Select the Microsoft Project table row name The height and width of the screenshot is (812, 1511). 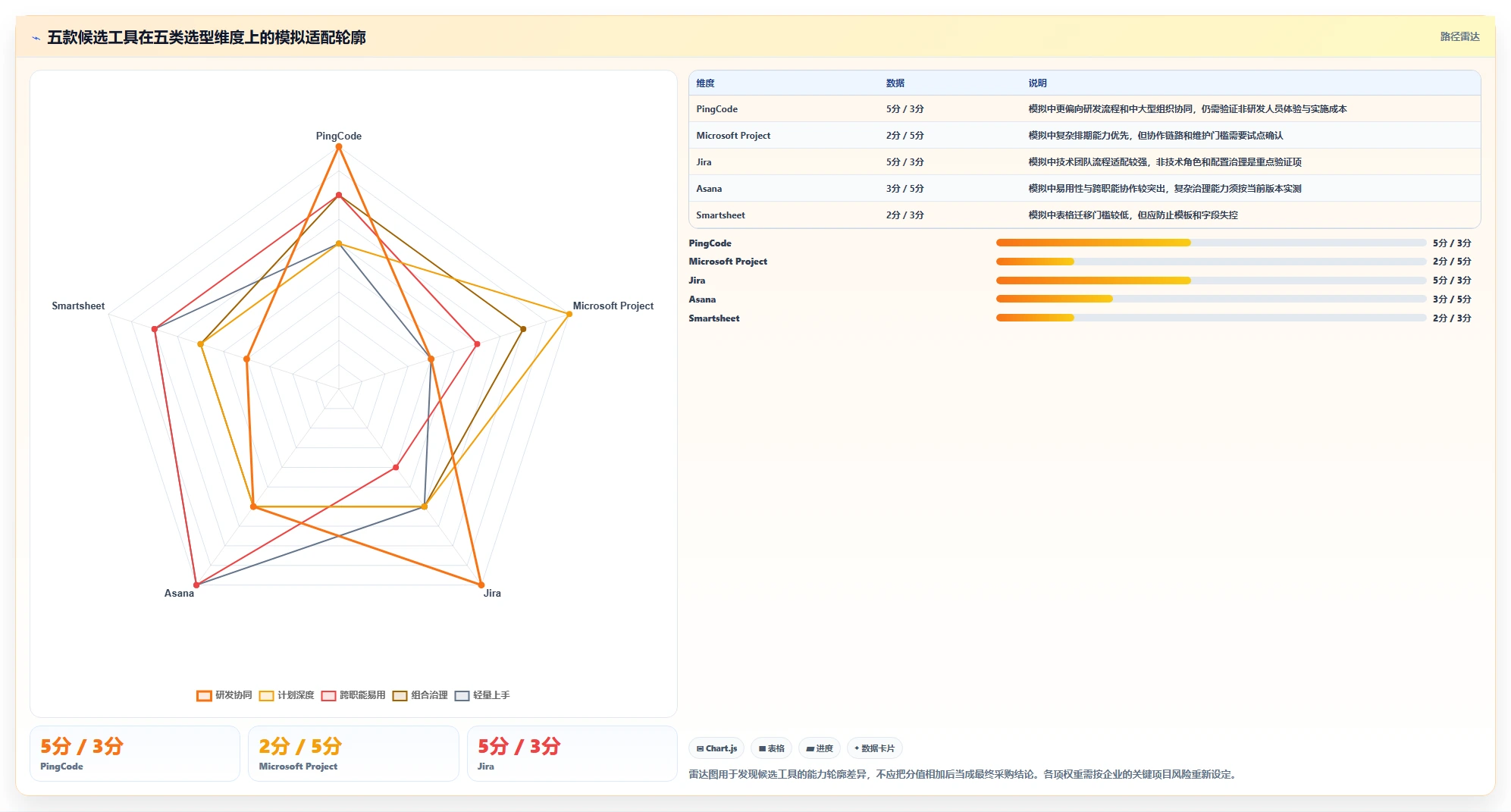click(x=733, y=136)
